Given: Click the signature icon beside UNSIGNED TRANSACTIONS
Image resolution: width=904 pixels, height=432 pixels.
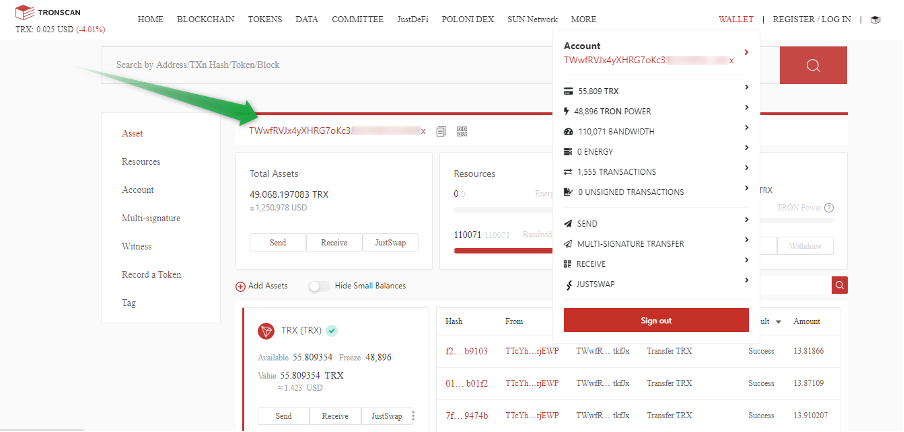Looking at the screenshot, I should point(568,192).
